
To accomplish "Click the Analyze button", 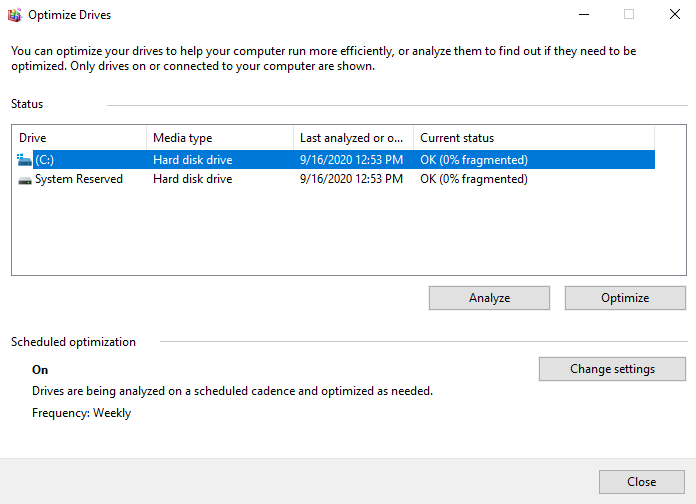I will tap(489, 298).
